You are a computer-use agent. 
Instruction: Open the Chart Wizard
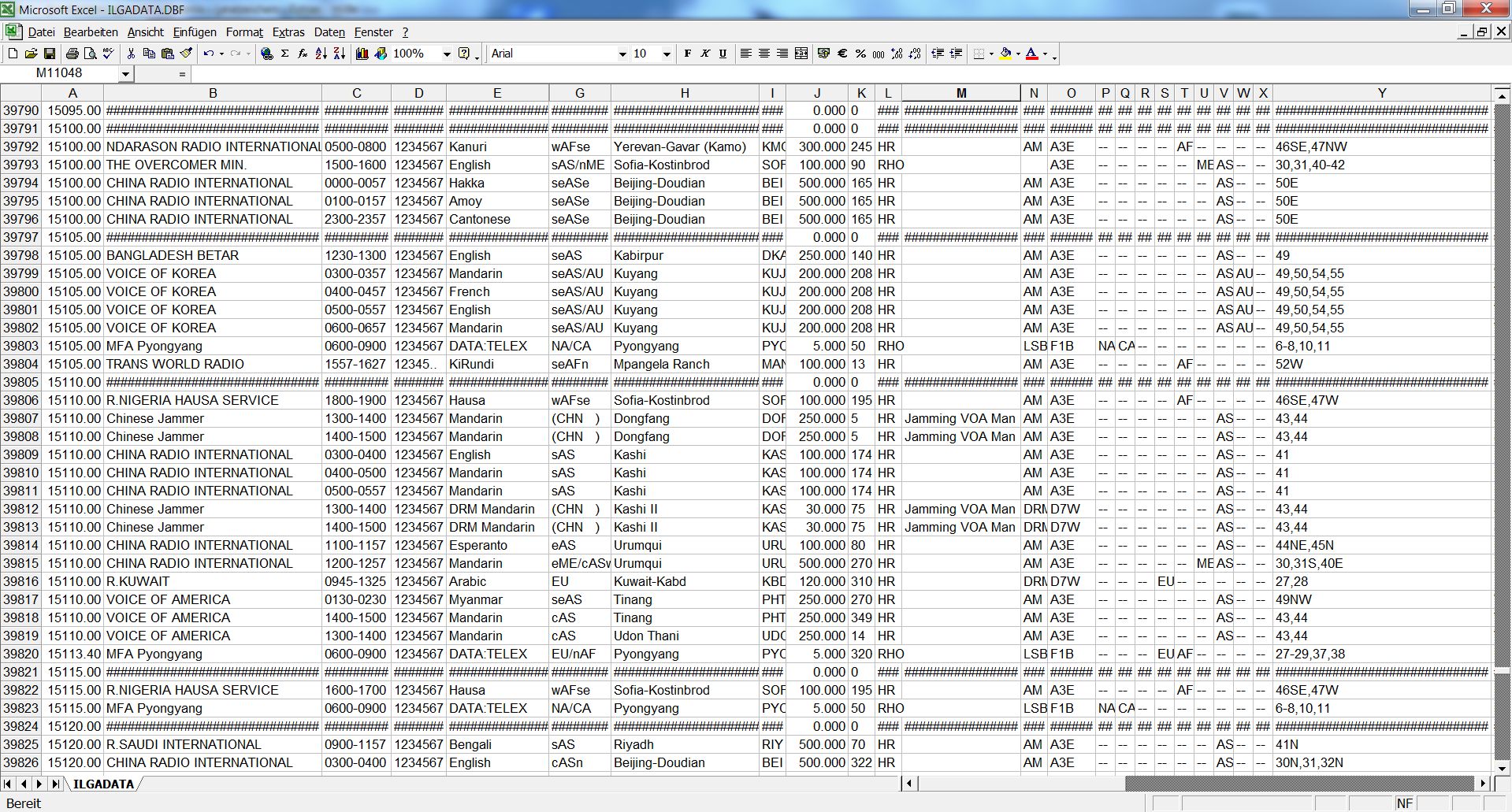tap(362, 54)
